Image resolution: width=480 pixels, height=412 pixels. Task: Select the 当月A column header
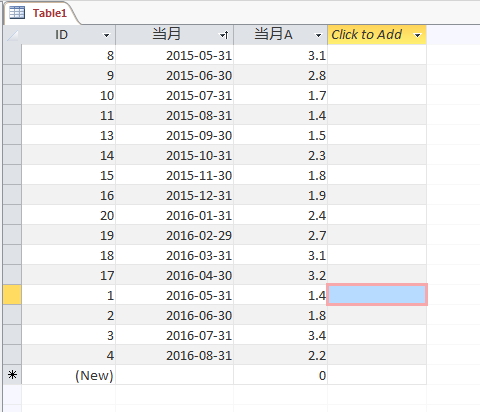tap(281, 35)
